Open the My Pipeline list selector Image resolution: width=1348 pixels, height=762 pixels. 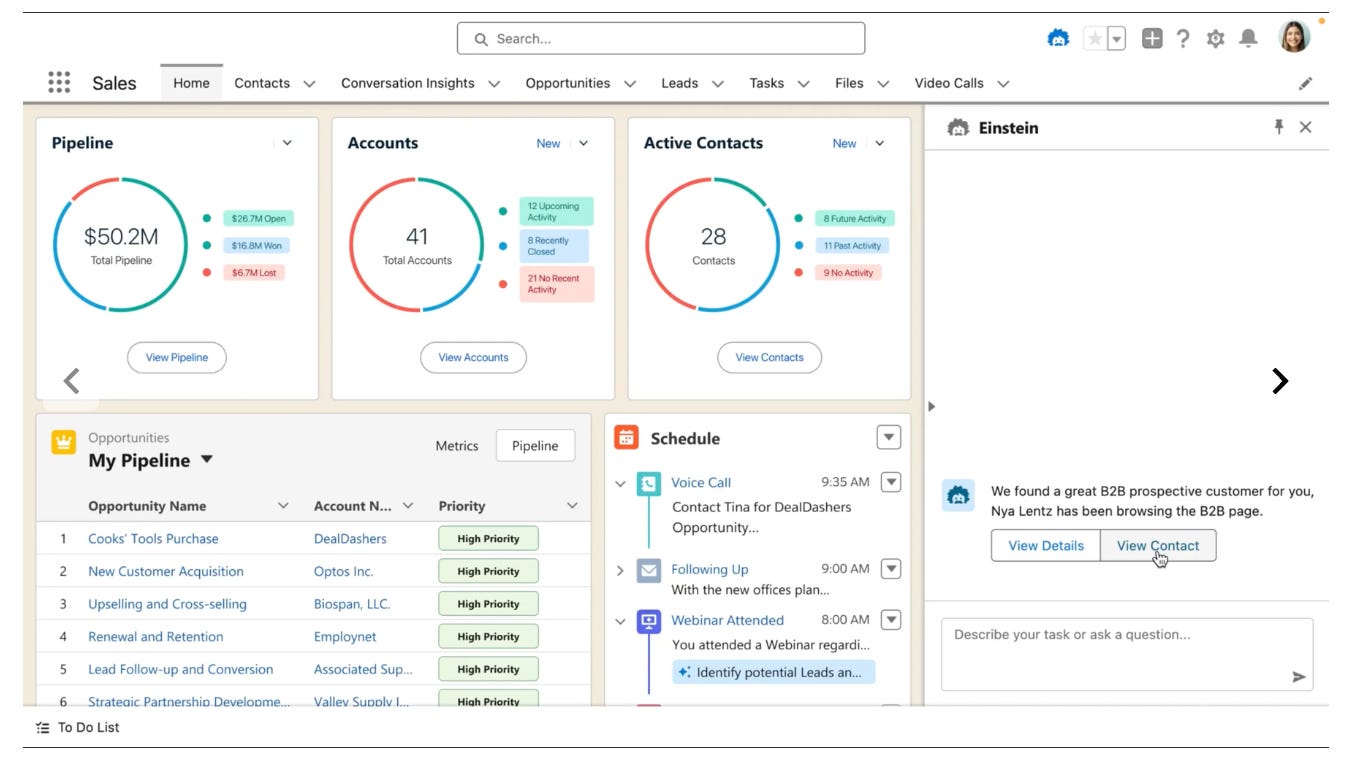pos(207,461)
